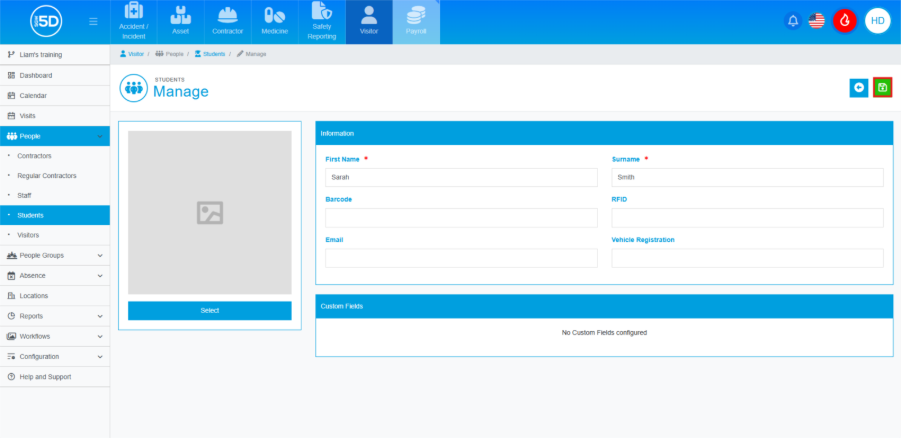Open the notifications bell icon
This screenshot has width=903, height=438.
pos(793,21)
